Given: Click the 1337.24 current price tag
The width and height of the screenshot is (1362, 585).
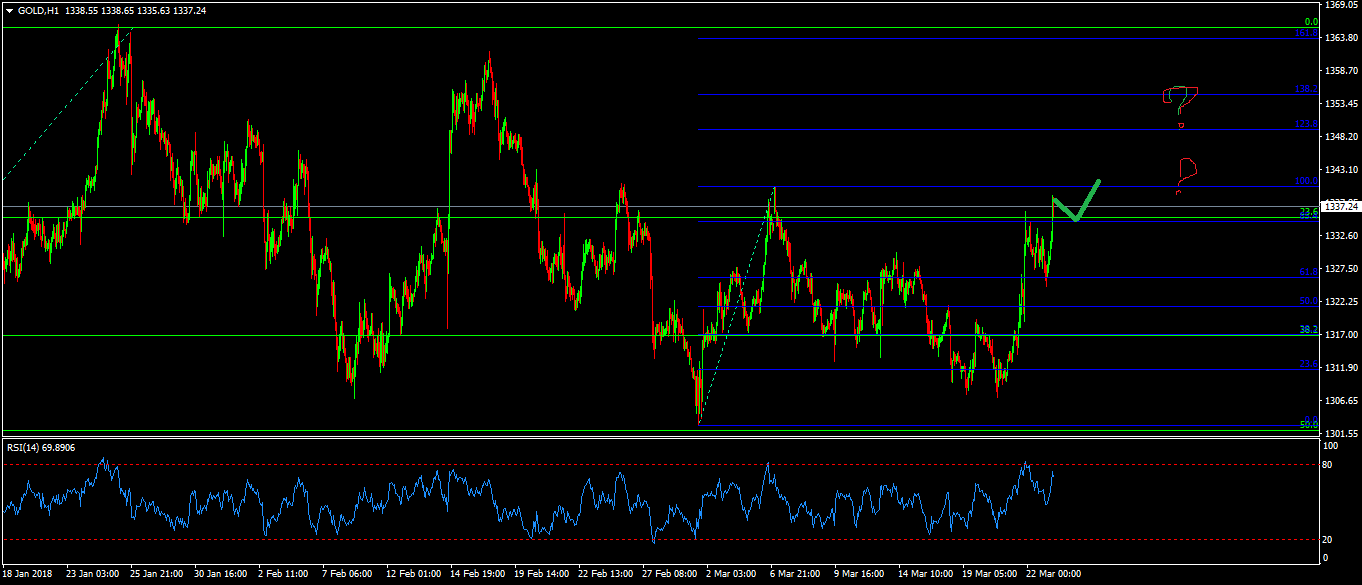Looking at the screenshot, I should point(1341,207).
